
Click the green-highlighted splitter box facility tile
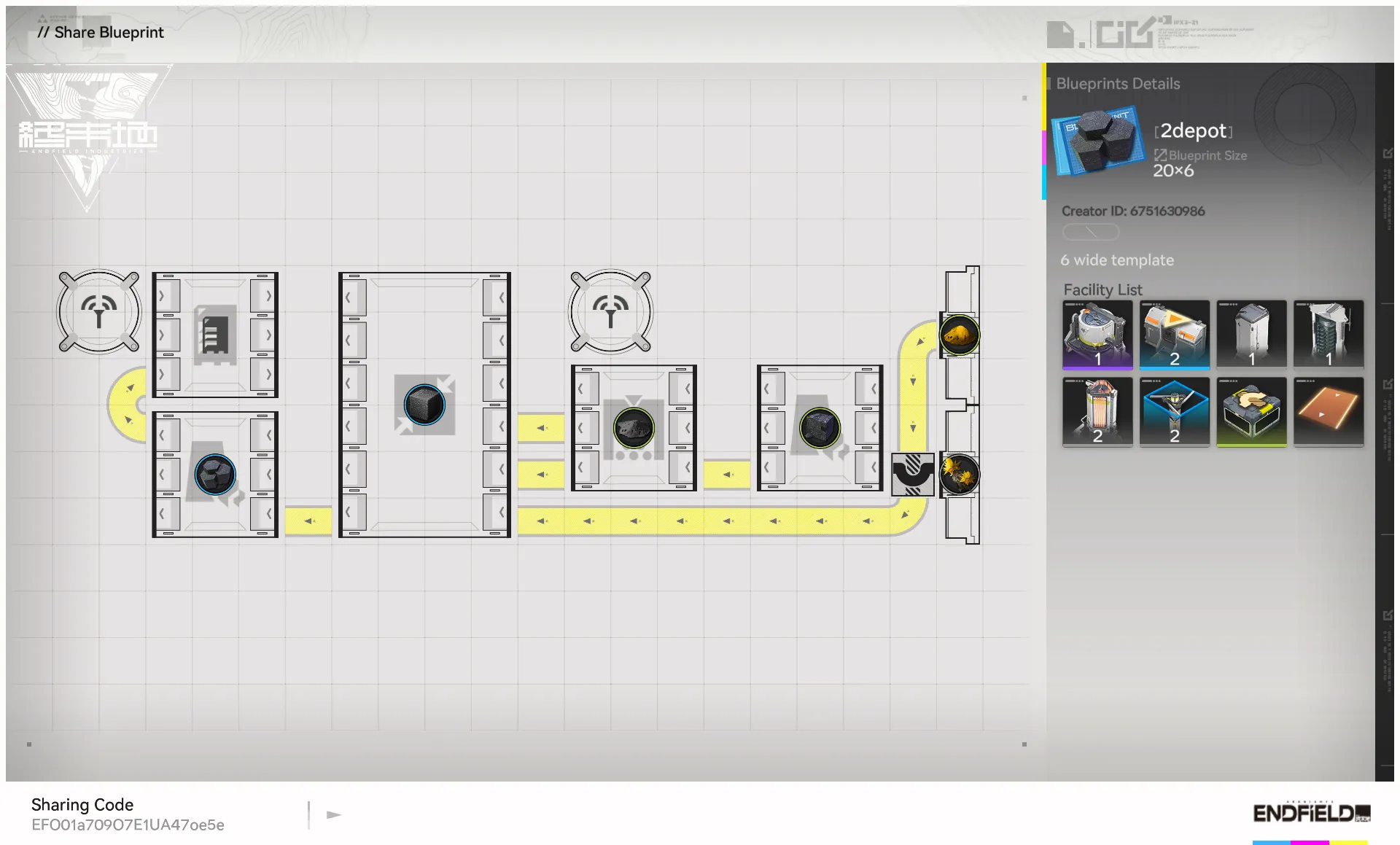1251,411
